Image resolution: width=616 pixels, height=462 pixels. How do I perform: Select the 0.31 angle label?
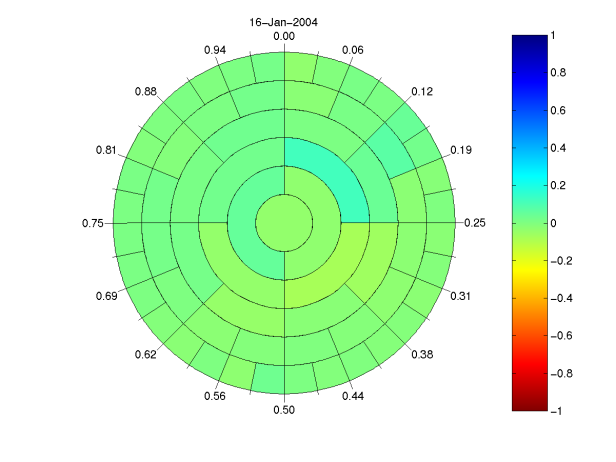(460, 296)
